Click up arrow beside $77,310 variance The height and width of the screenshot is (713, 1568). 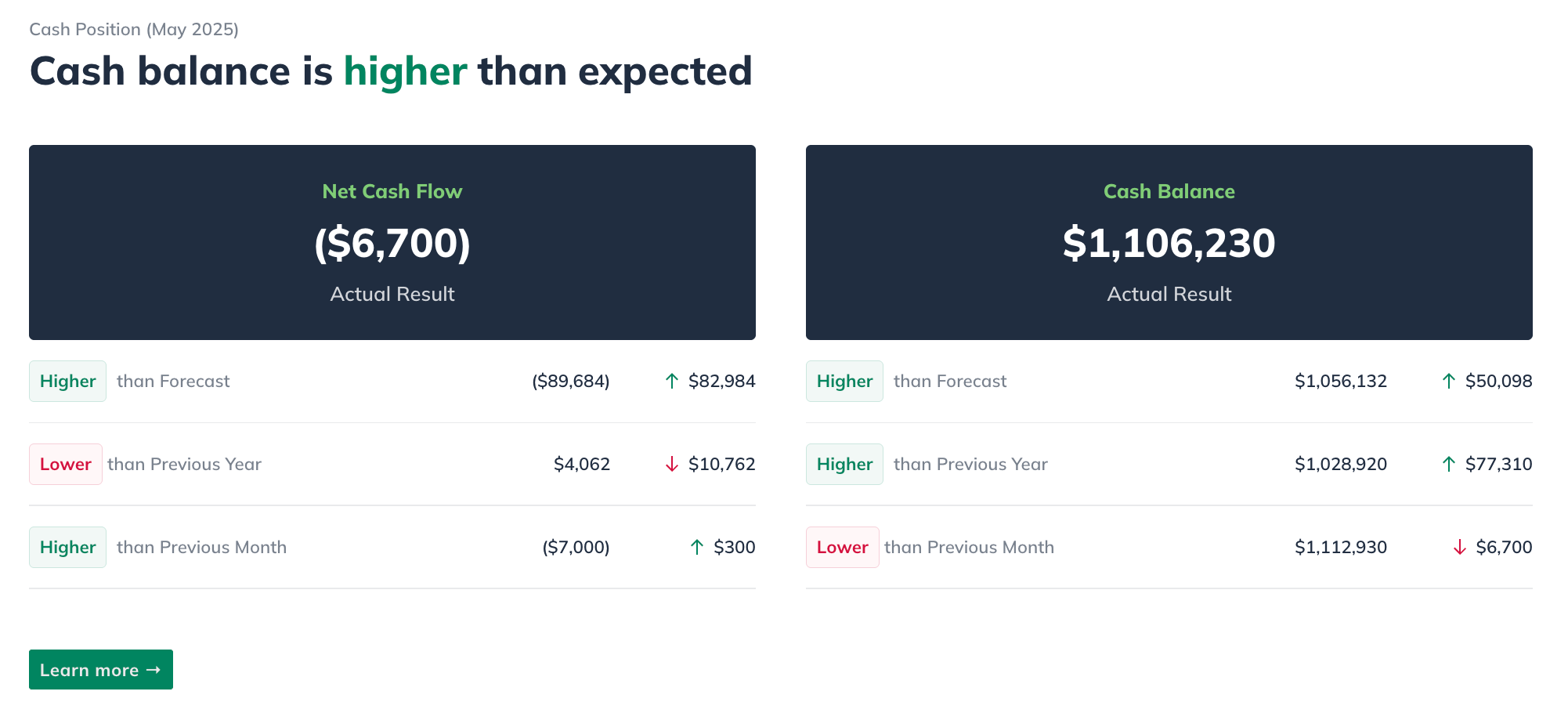[1449, 465]
